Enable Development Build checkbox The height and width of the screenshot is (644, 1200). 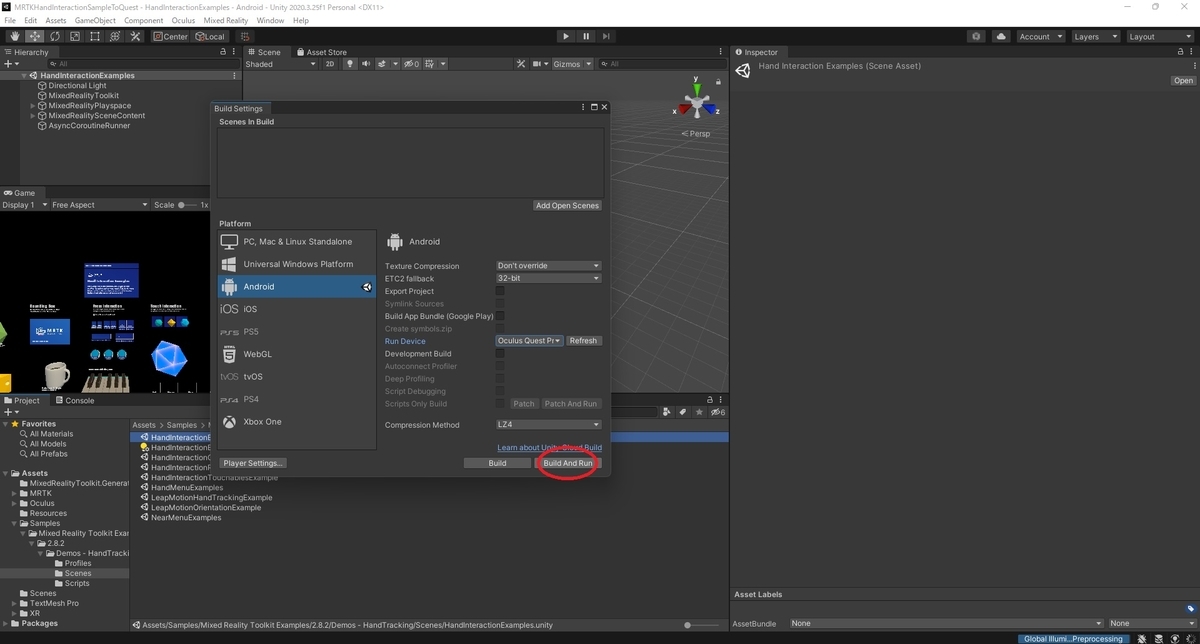500,354
